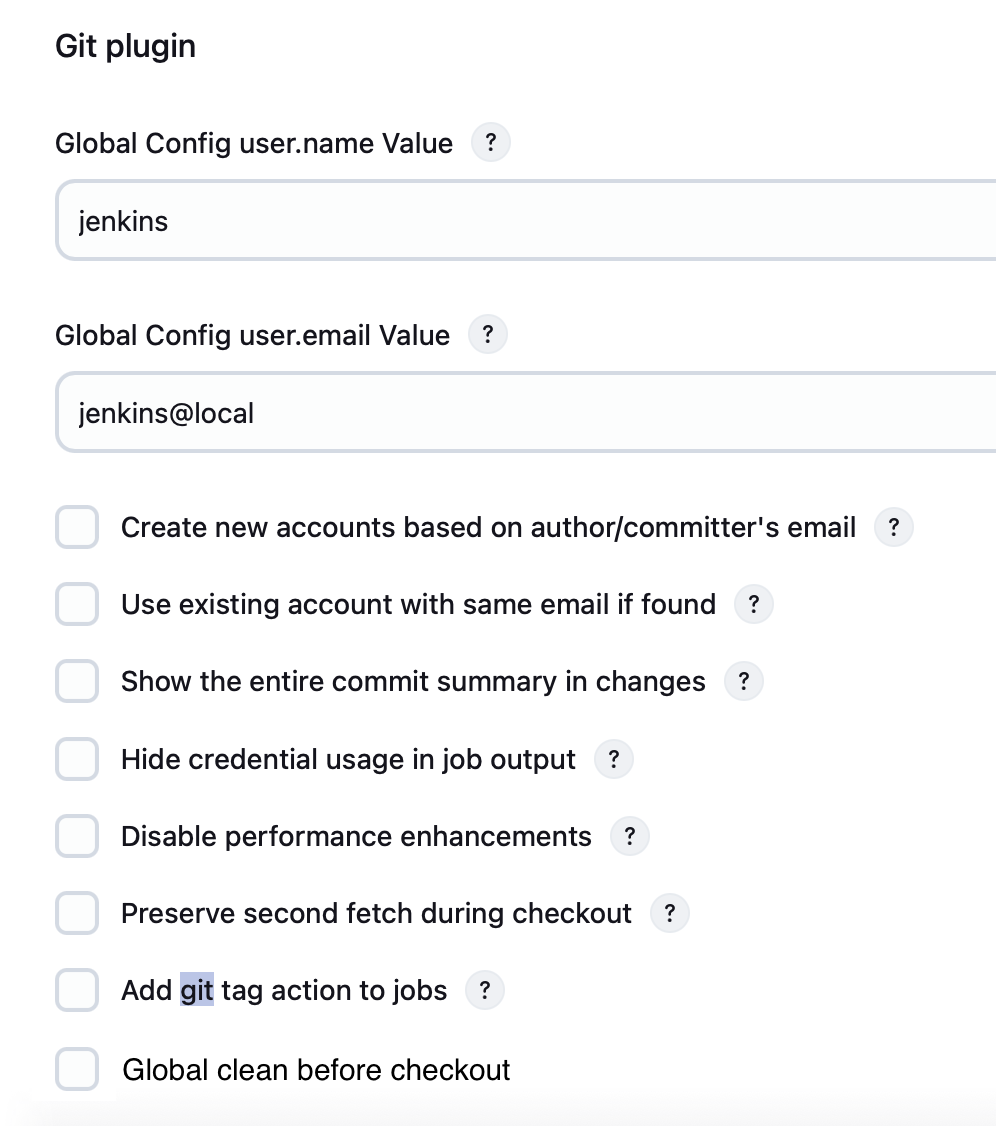Enable Add git tag action to jobs
996x1126 pixels.
(77, 991)
